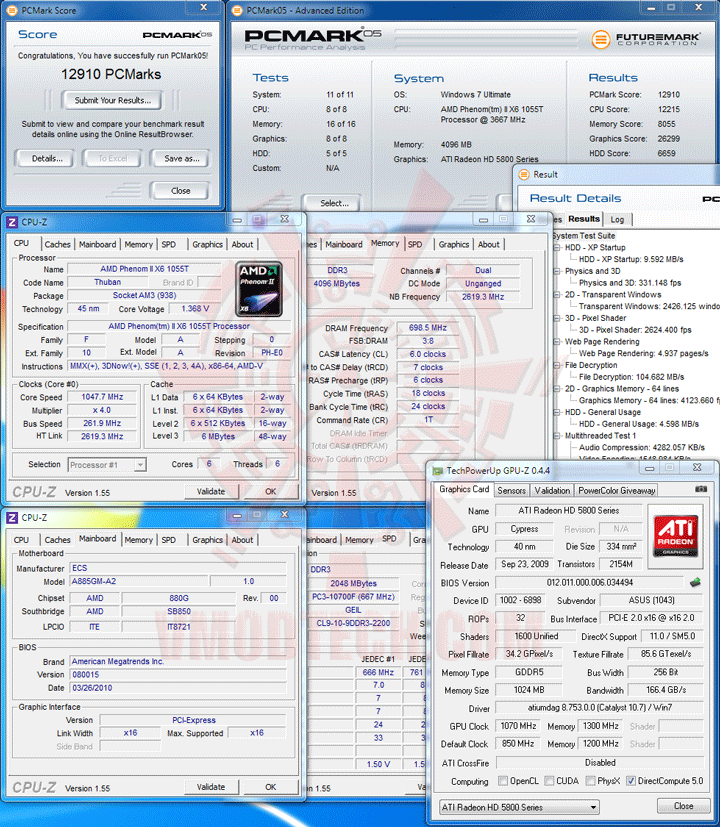Collapse the Multithreaded Test 1 node

[x=556, y=436]
